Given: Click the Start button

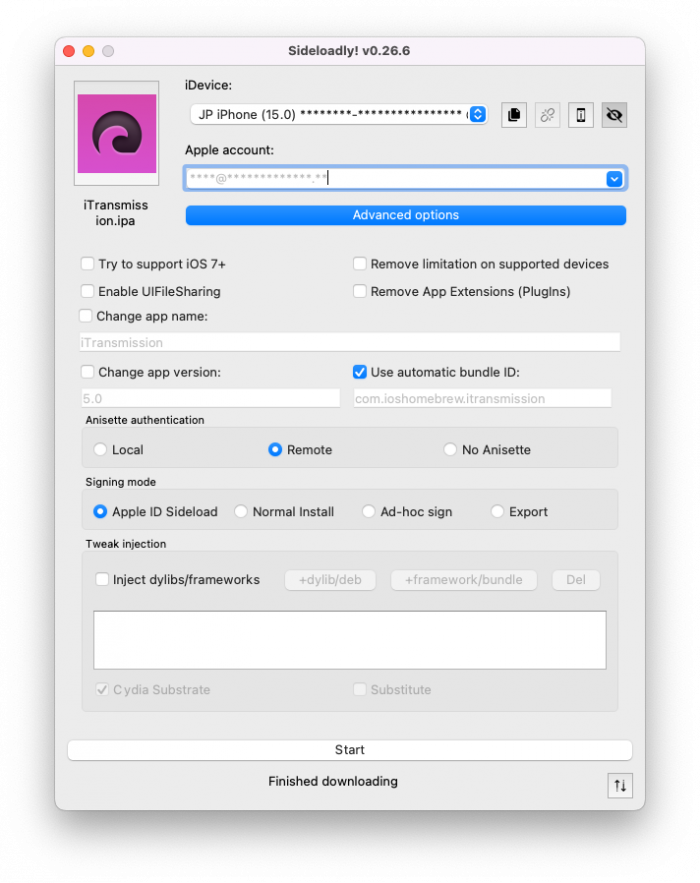Looking at the screenshot, I should pos(350,750).
